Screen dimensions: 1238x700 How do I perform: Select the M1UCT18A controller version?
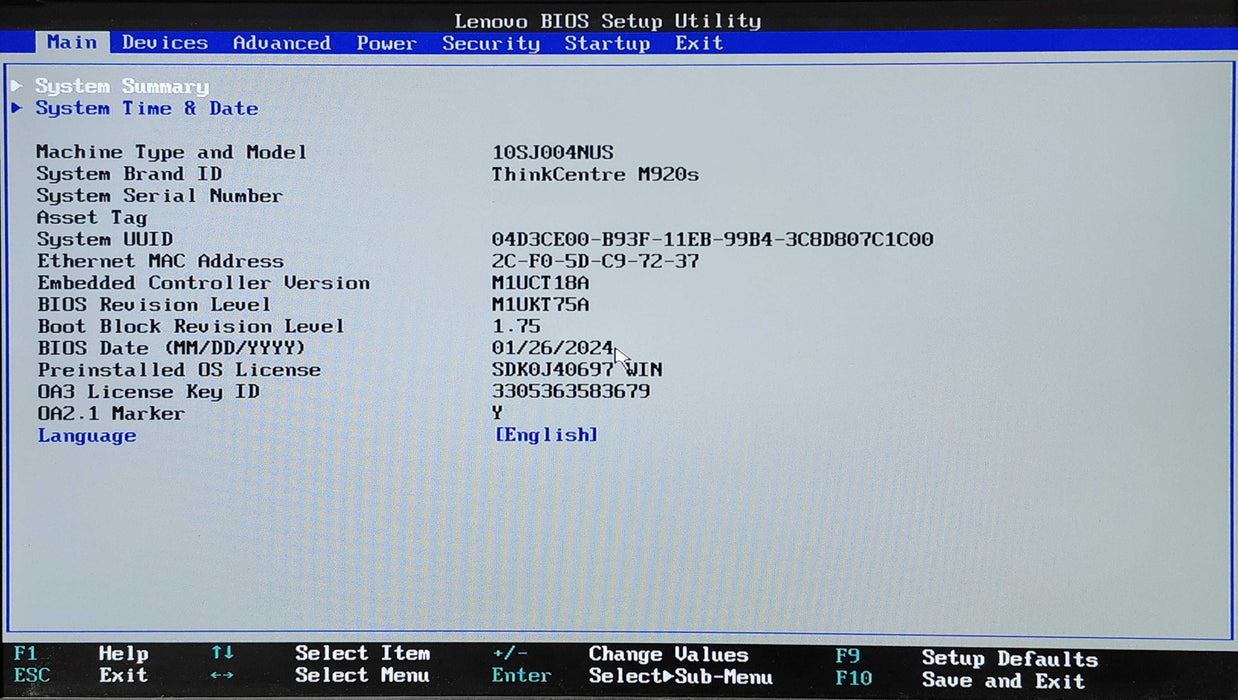tap(540, 284)
